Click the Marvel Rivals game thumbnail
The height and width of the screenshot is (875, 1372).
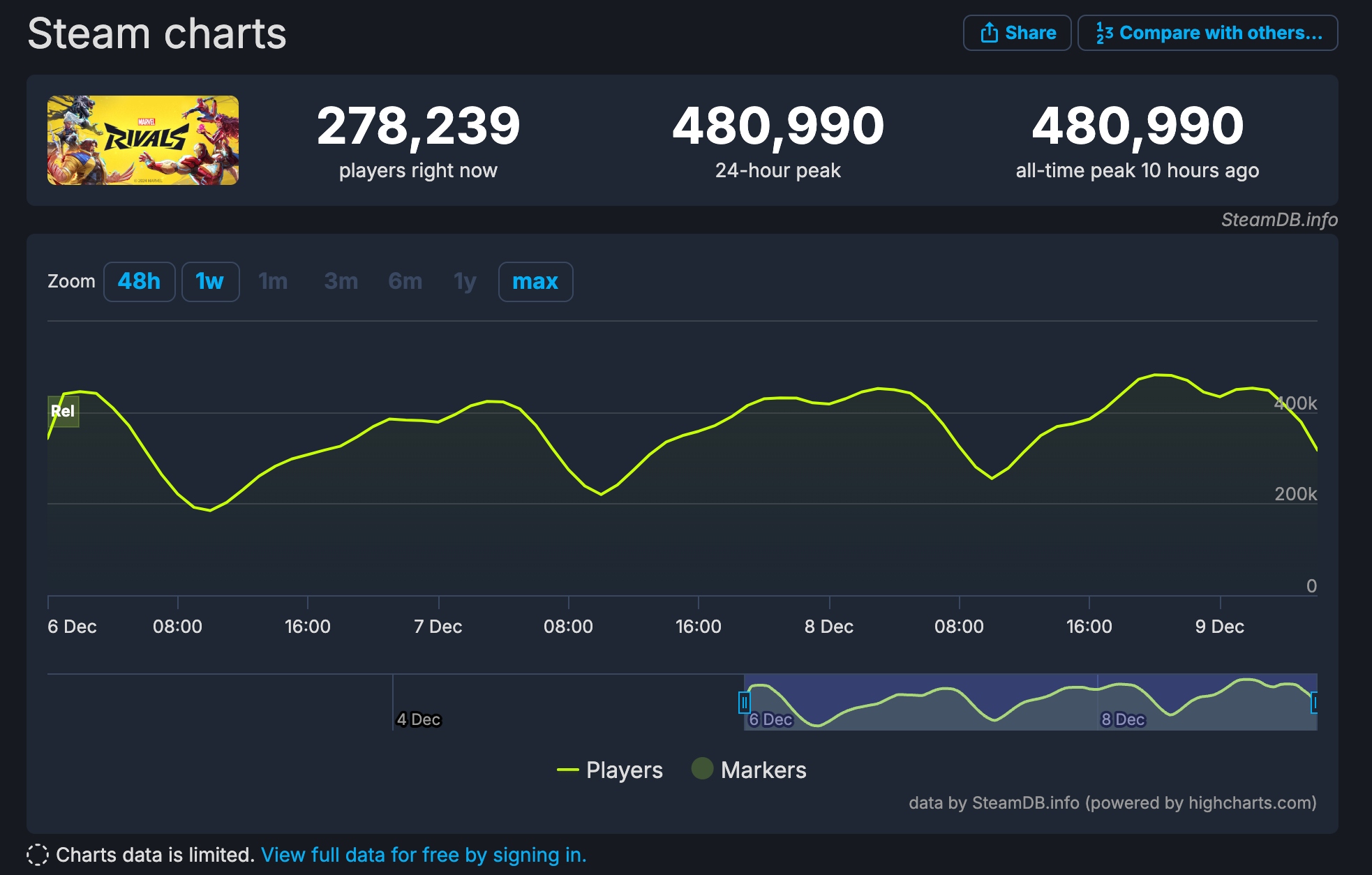(143, 140)
